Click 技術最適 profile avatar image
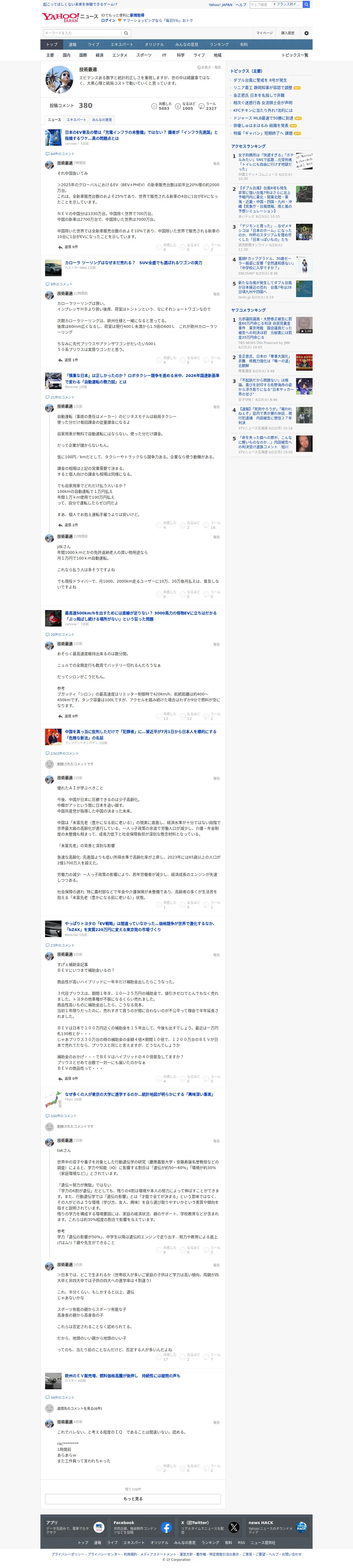Image resolution: width=353 pixels, height=1568 pixels. point(59,79)
